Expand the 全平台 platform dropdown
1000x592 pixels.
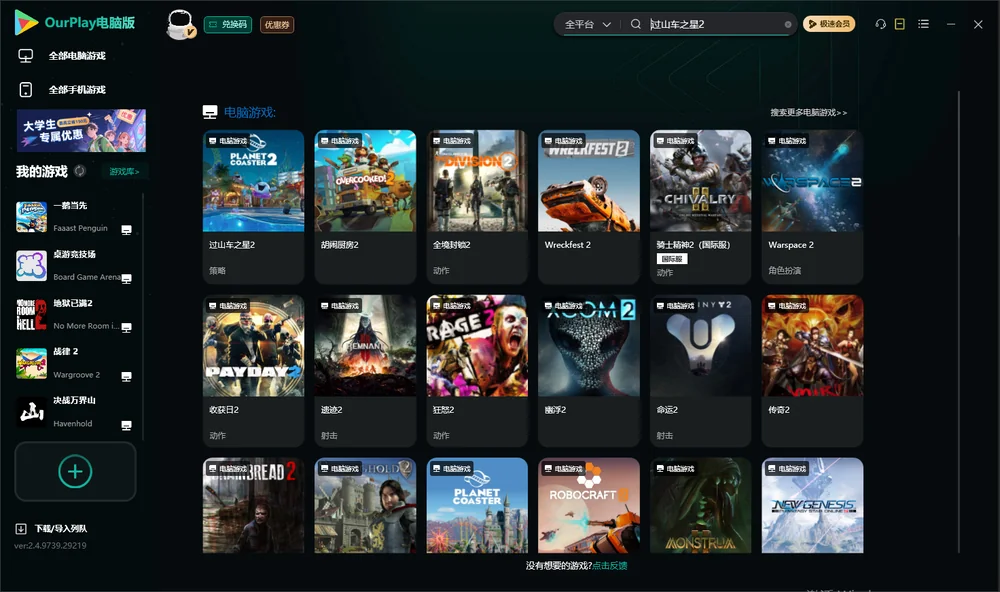click(587, 24)
